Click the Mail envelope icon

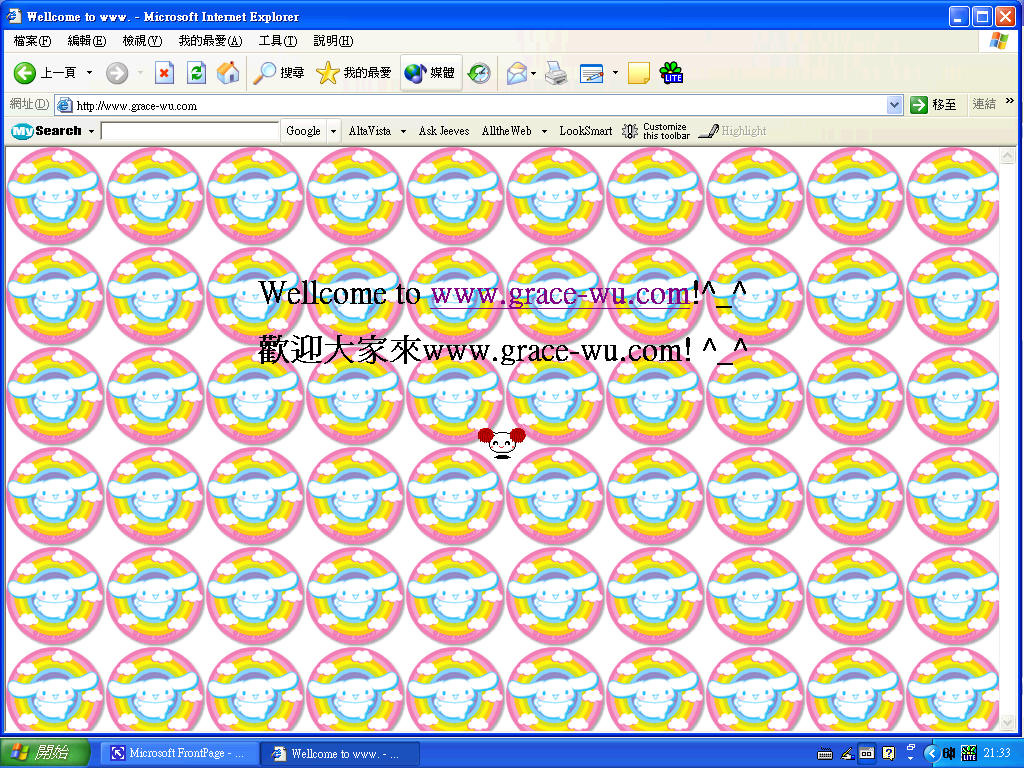517,72
